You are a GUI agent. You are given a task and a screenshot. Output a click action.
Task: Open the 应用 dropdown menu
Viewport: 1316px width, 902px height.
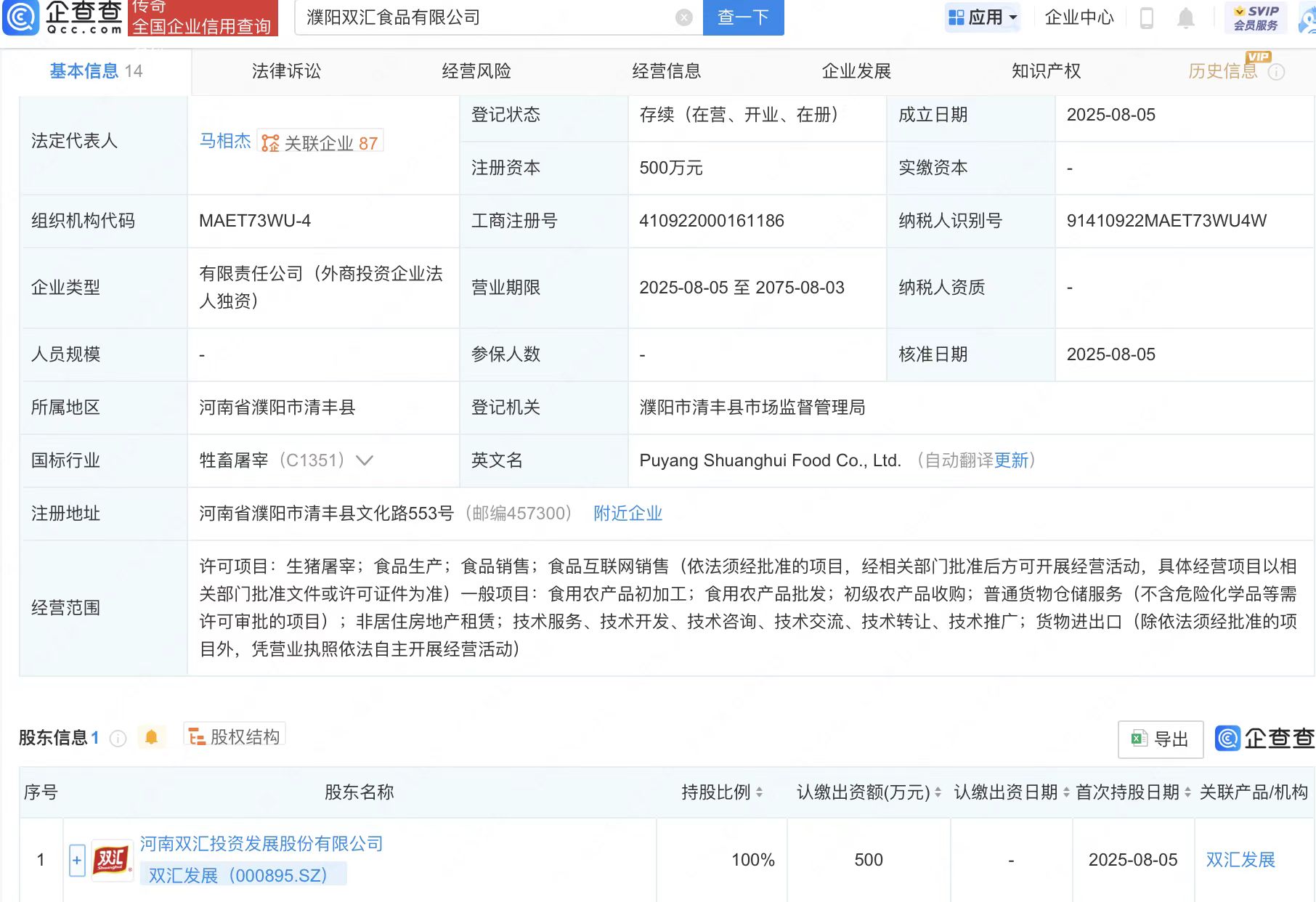983,17
